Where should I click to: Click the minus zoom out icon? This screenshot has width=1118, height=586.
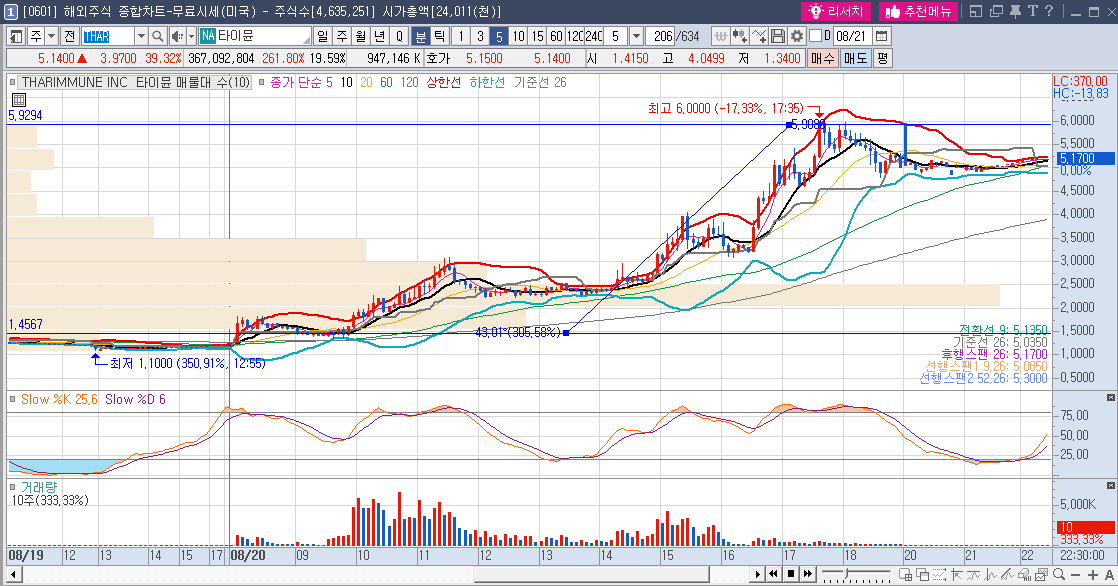(1075, 575)
